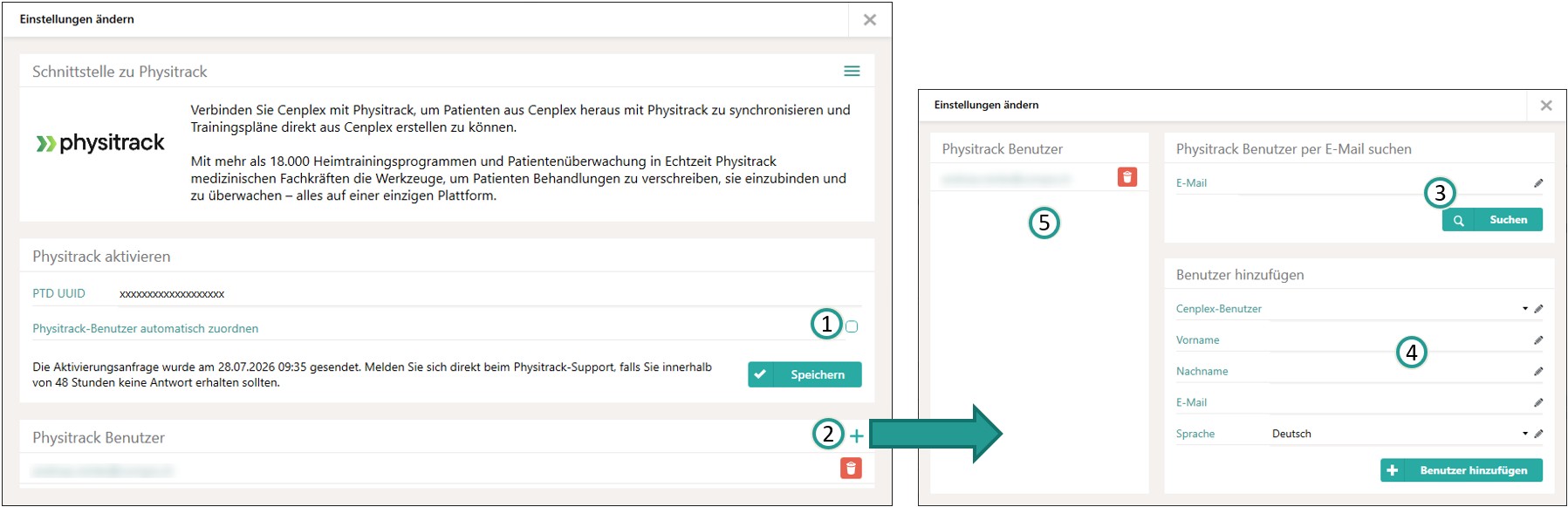Click pencil icon next to Sprache
This screenshot has height=507, width=1568.
coord(1538,434)
